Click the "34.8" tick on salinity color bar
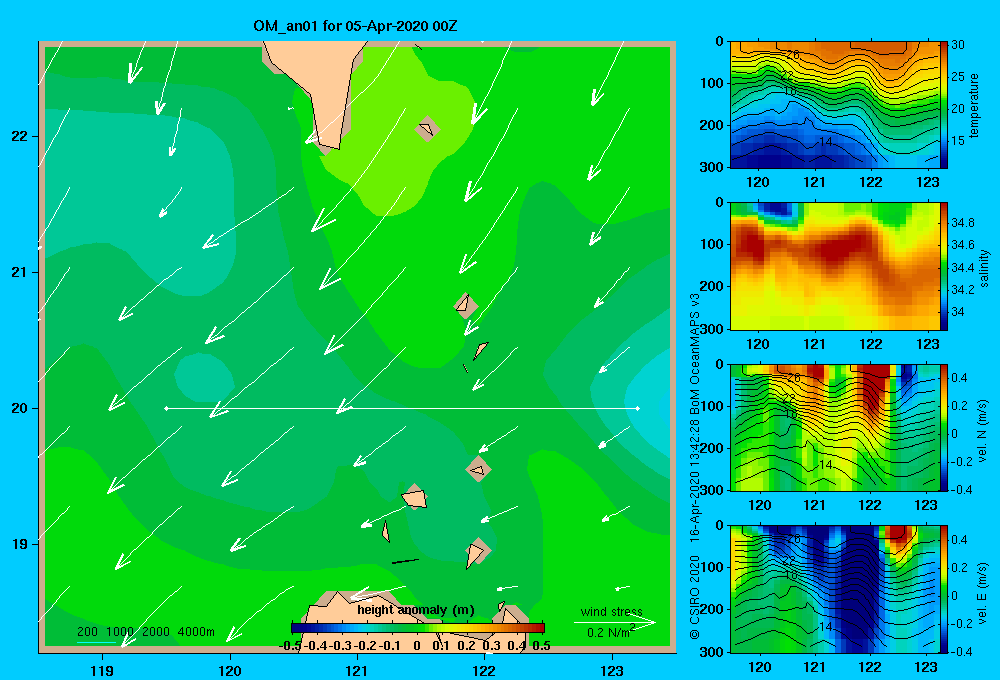Image resolution: width=1000 pixels, height=680 pixels. (x=962, y=223)
